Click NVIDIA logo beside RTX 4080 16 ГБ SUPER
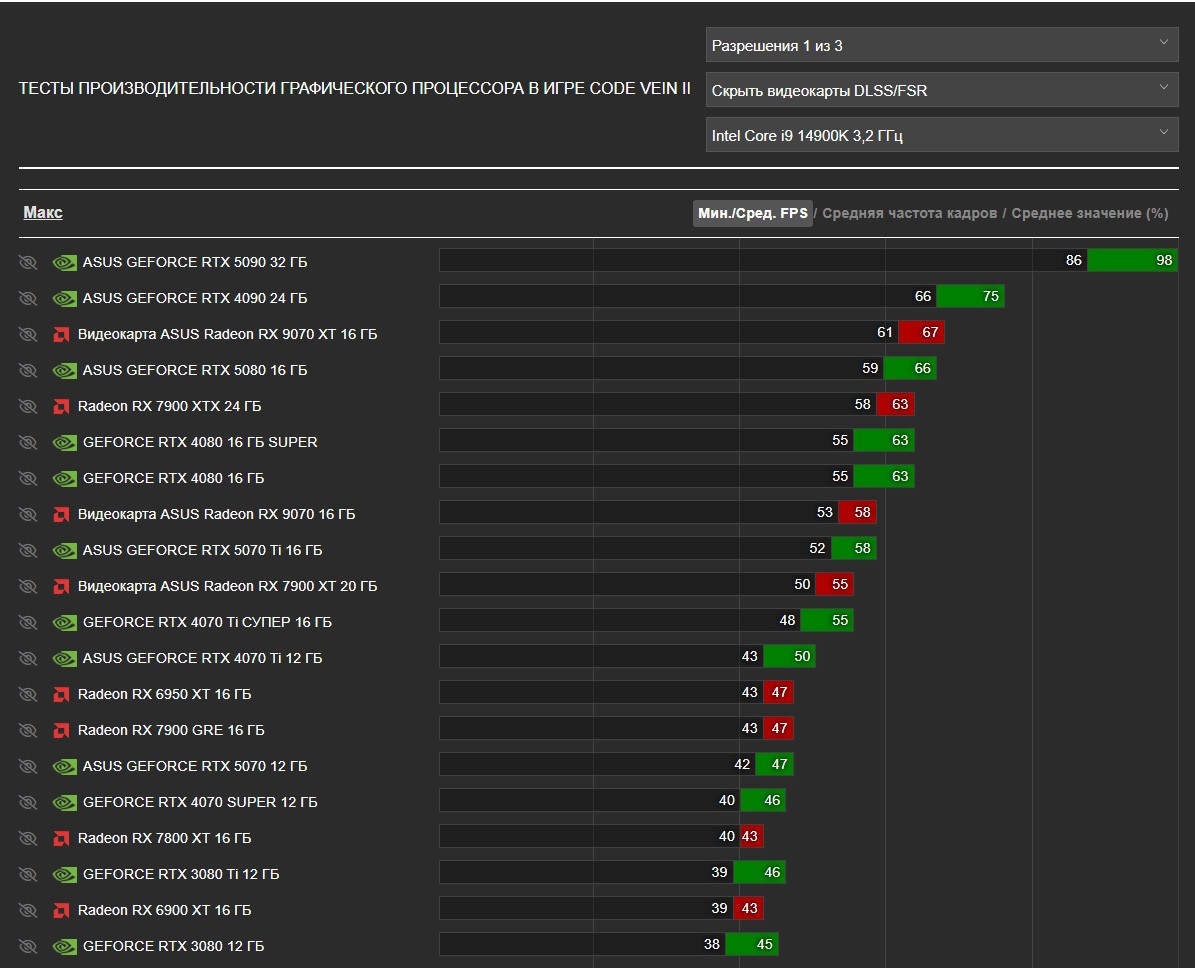Image resolution: width=1195 pixels, height=968 pixels. 65,443
